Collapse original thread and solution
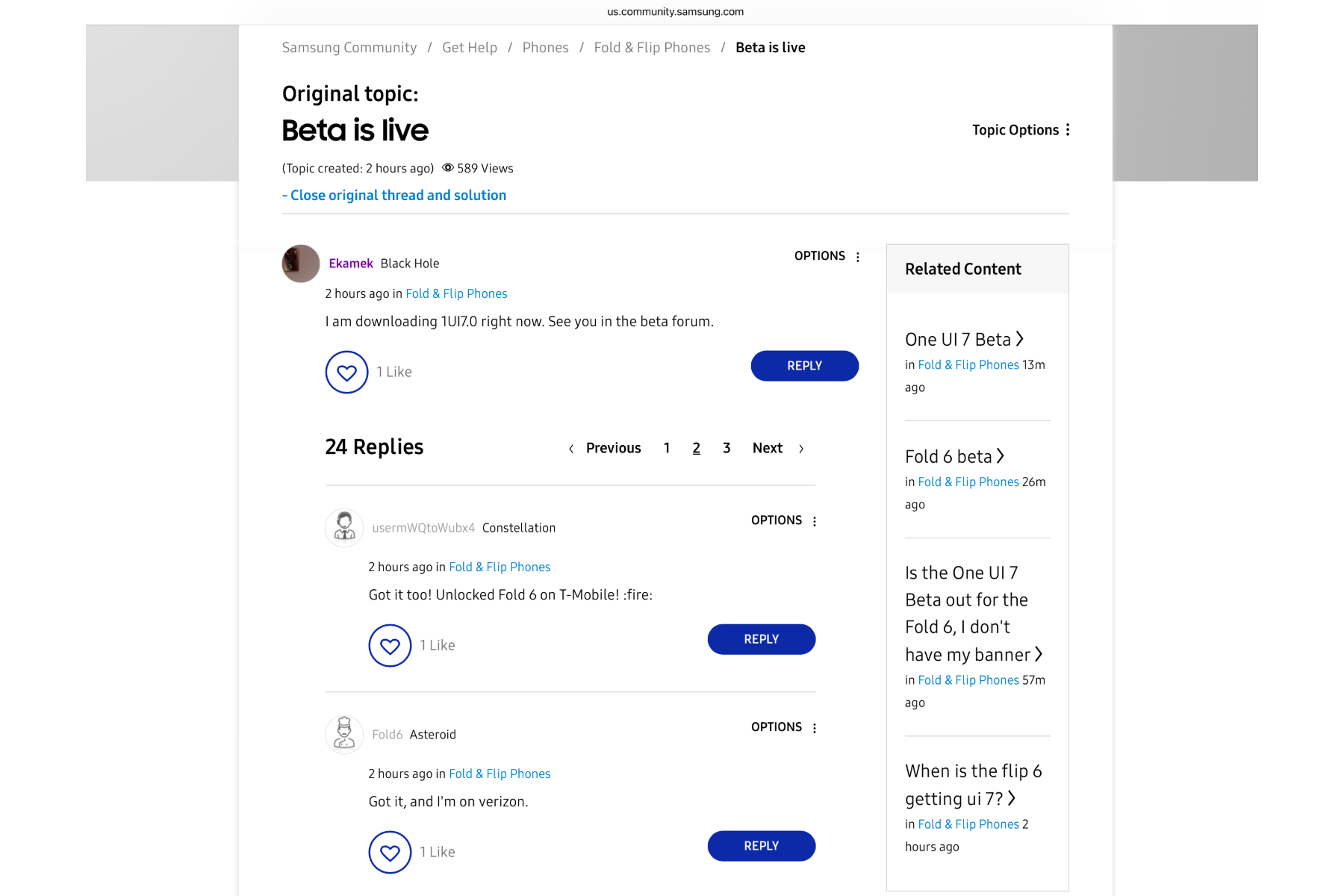 (394, 195)
